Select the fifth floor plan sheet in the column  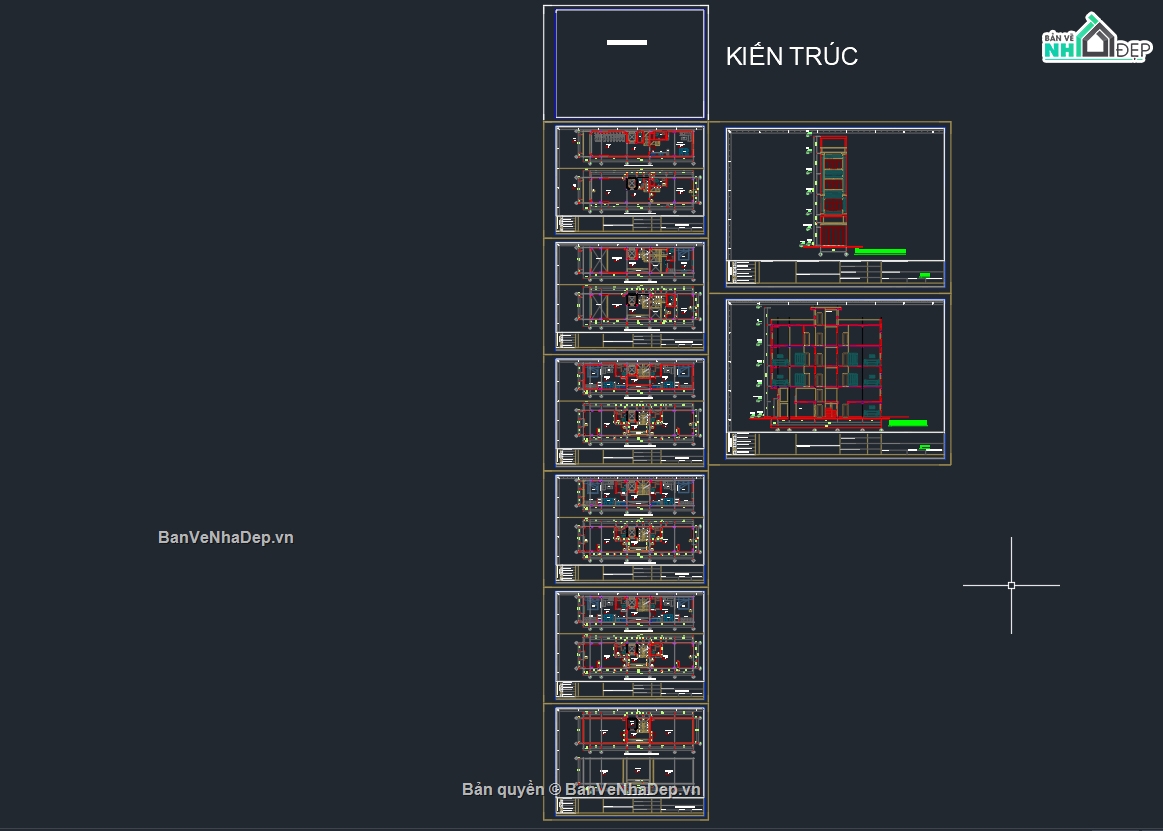[626, 644]
